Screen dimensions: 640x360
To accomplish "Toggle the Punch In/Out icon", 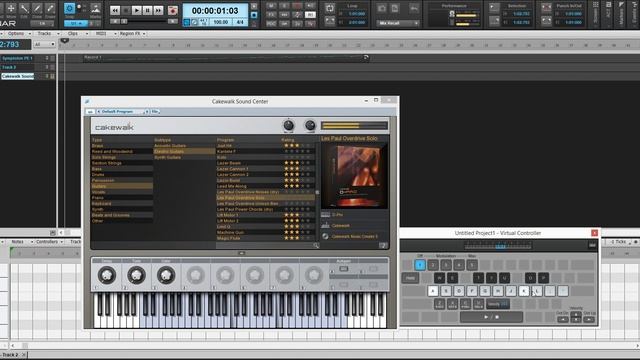I will [546, 8].
